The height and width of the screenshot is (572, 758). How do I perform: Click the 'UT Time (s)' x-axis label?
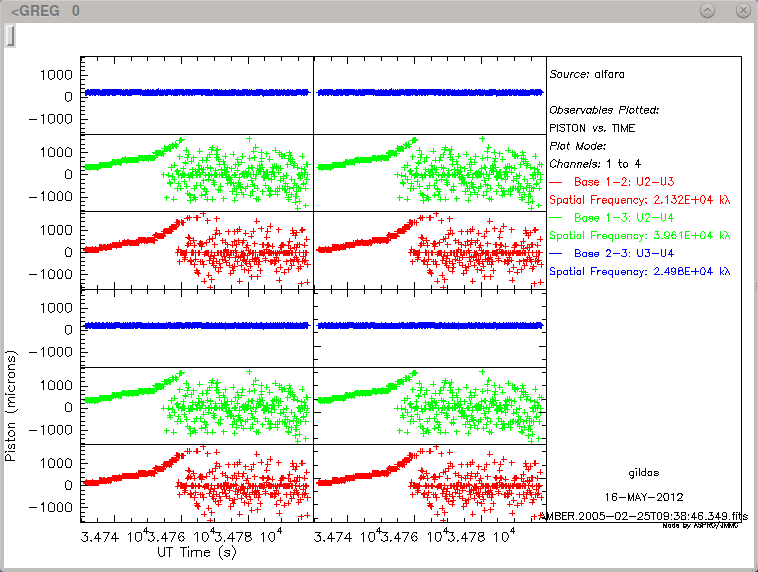(x=196, y=551)
